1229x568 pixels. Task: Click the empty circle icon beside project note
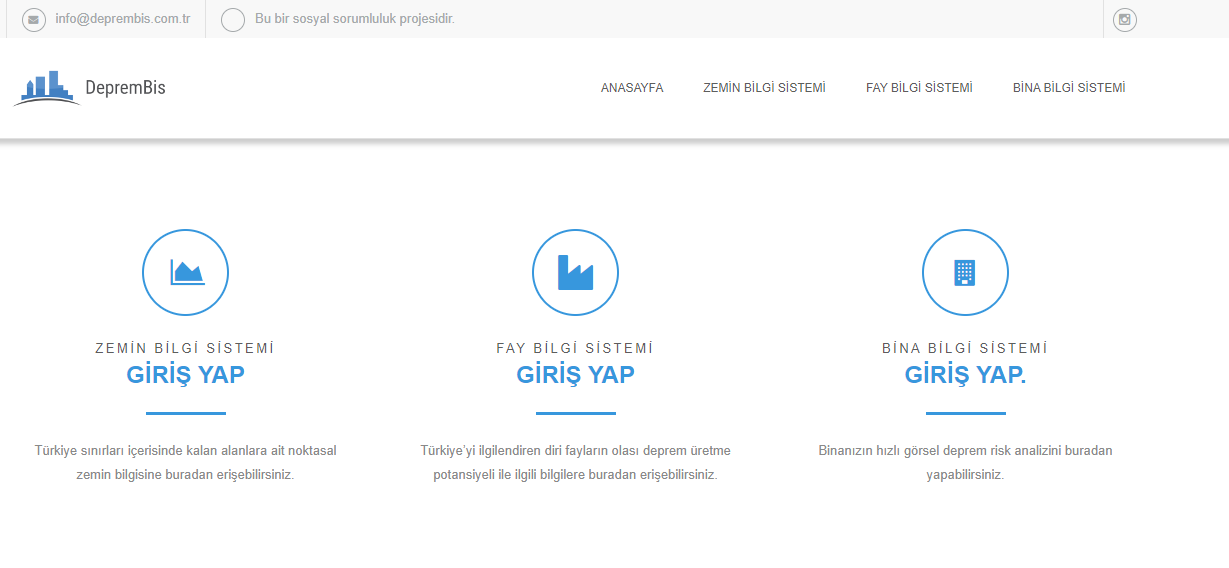pyautogui.click(x=233, y=20)
